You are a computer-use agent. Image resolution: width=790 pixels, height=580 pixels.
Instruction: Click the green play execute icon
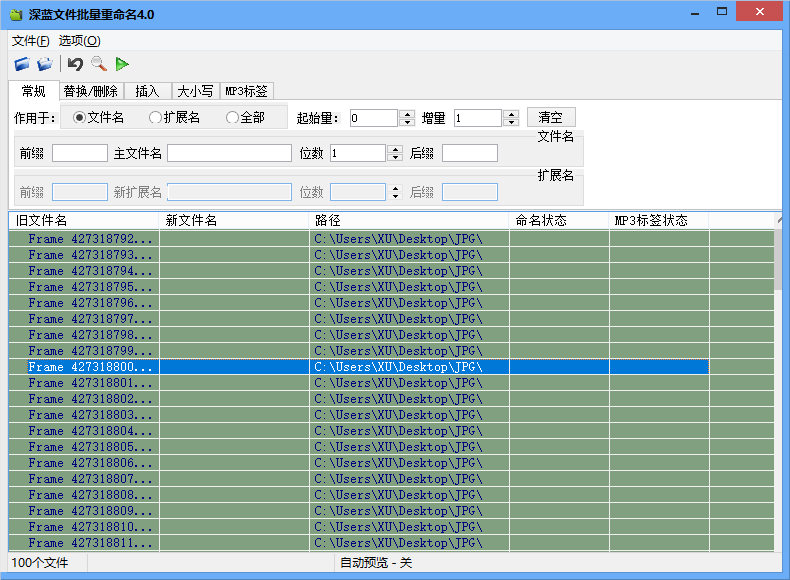pos(122,64)
